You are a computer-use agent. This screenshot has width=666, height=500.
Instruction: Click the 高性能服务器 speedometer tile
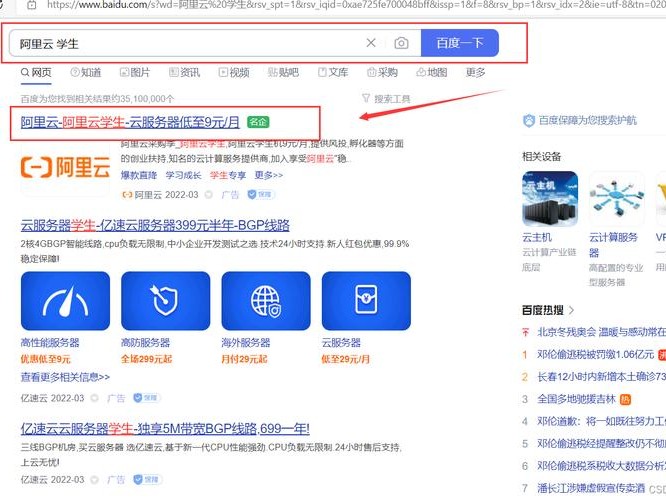(x=65, y=301)
